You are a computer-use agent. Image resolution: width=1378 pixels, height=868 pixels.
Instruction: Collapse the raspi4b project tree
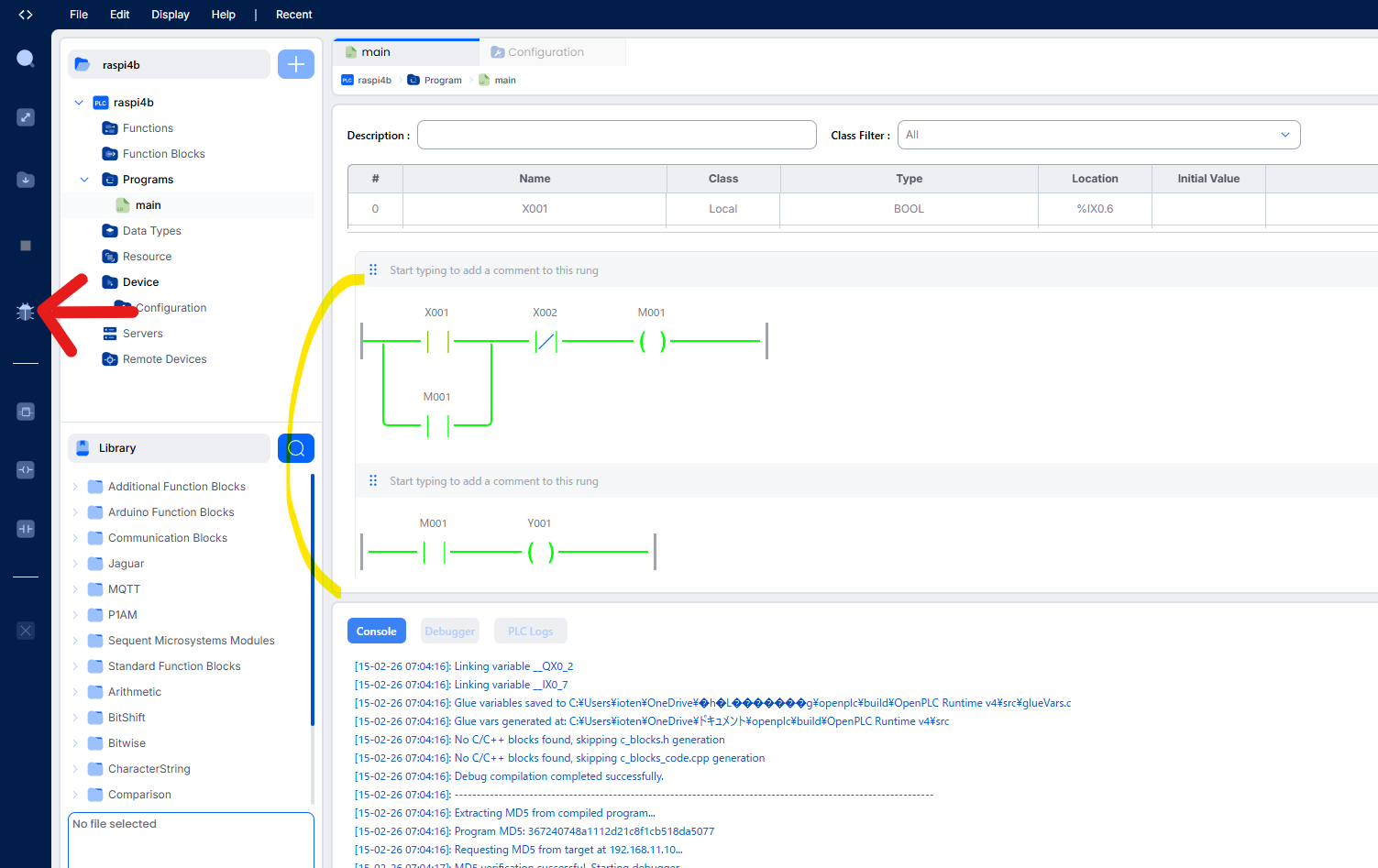click(x=79, y=103)
